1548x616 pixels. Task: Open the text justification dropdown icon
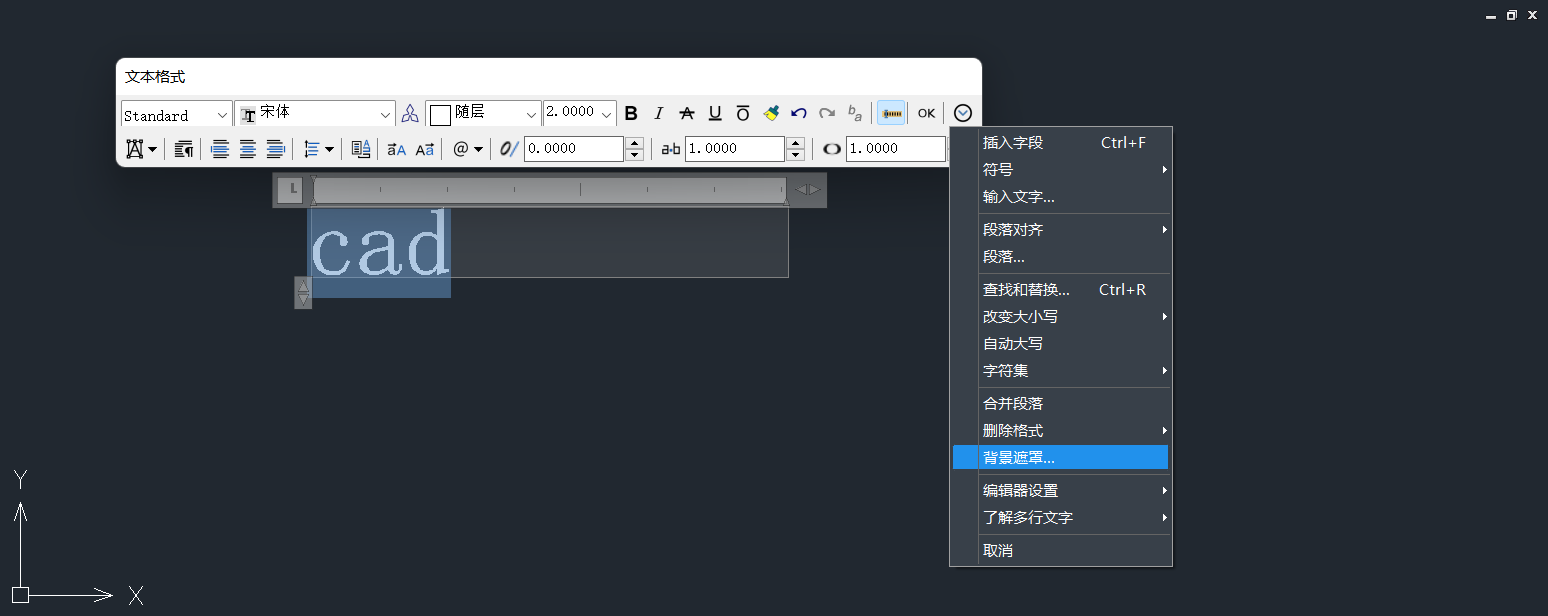141,149
